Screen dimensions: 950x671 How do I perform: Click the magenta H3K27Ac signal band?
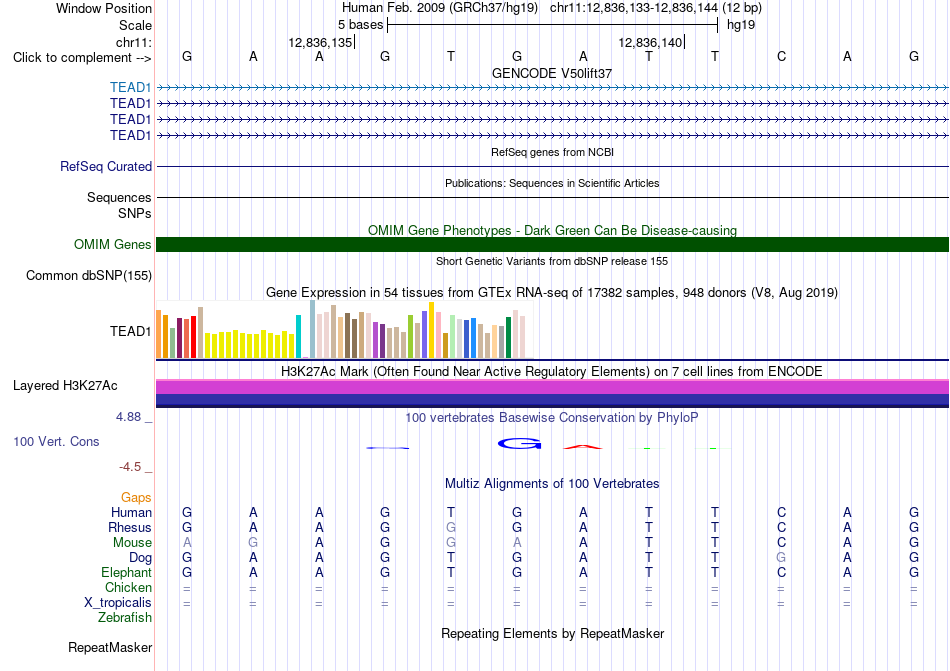[x=552, y=387]
